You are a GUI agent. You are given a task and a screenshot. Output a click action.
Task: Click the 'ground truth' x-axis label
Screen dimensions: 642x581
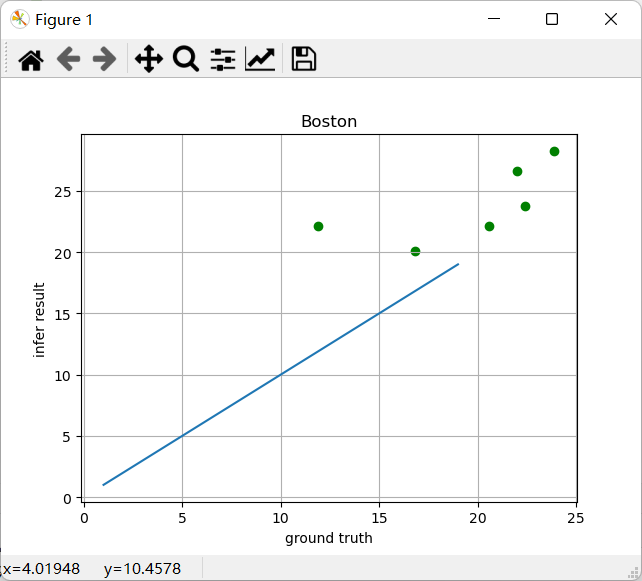coord(329,538)
